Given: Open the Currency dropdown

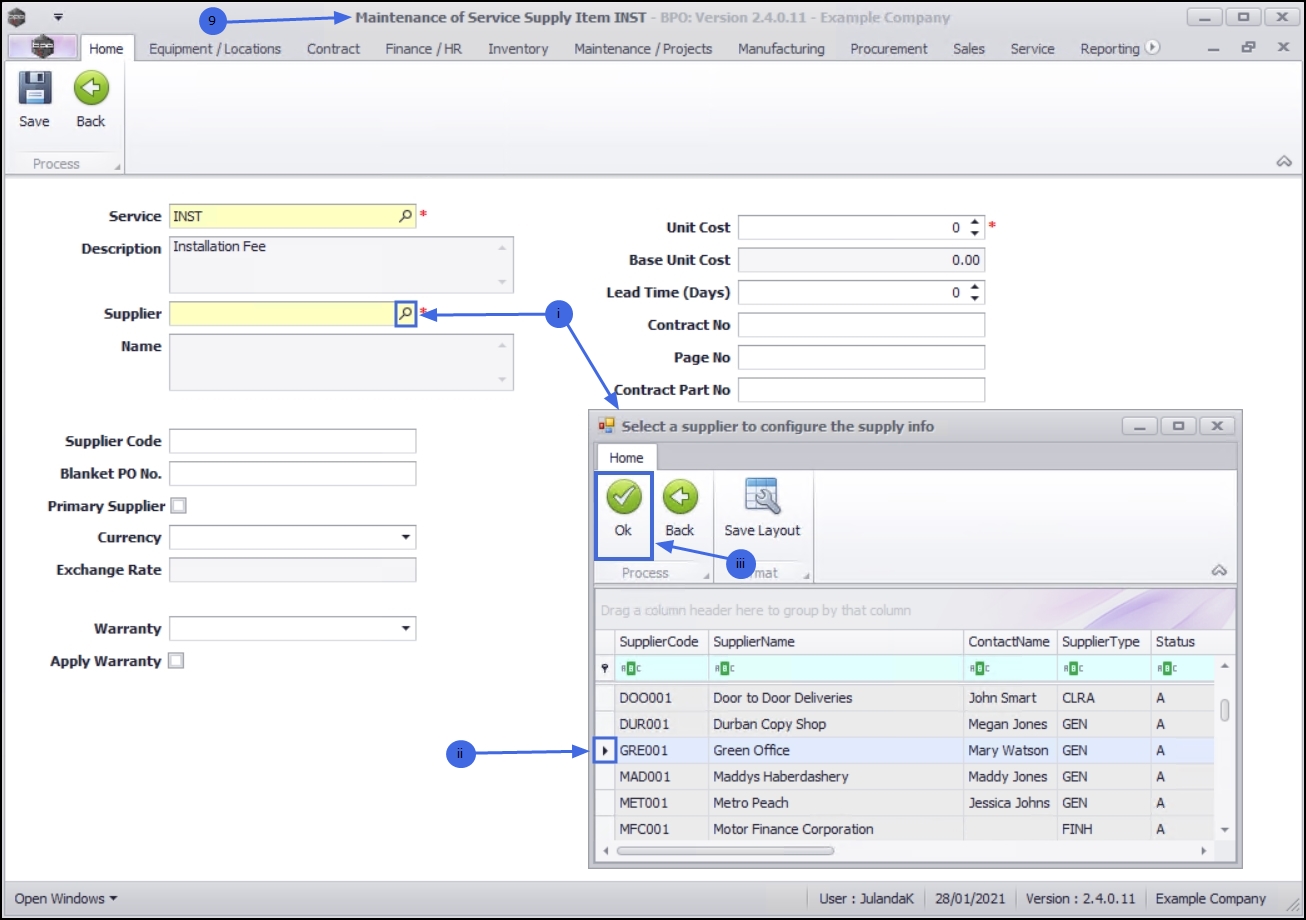Looking at the screenshot, I should click(406, 538).
